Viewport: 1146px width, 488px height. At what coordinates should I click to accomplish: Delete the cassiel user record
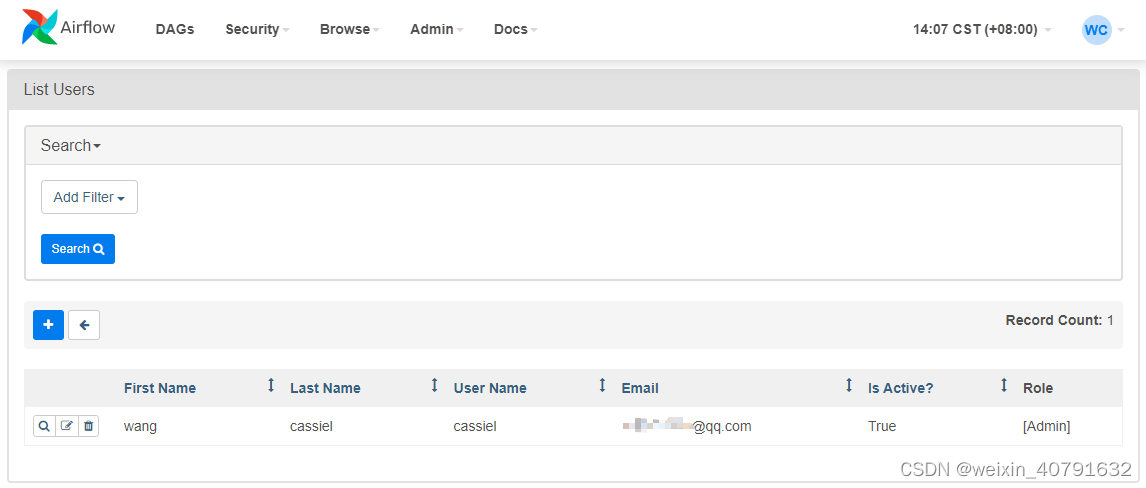(88, 426)
